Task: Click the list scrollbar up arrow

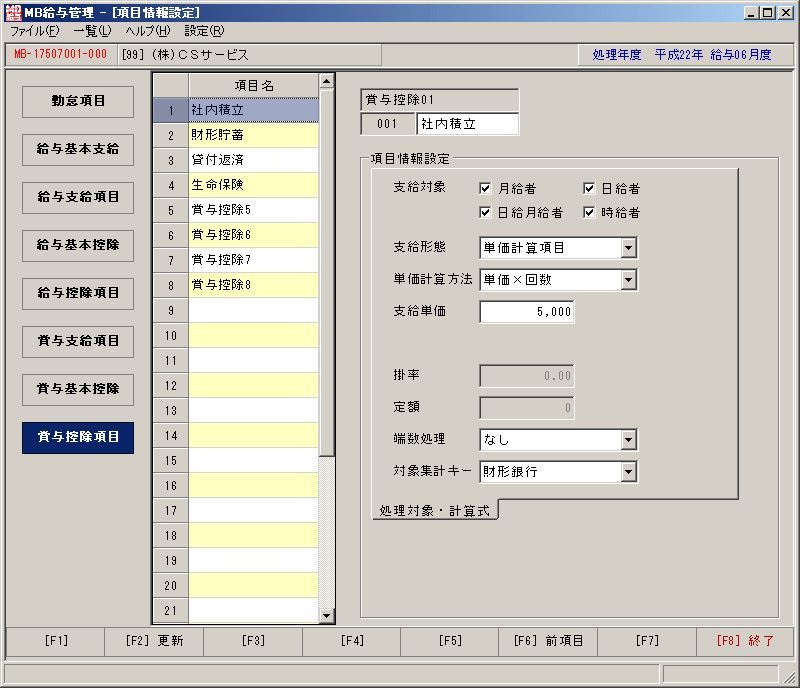Action: pyautogui.click(x=327, y=81)
